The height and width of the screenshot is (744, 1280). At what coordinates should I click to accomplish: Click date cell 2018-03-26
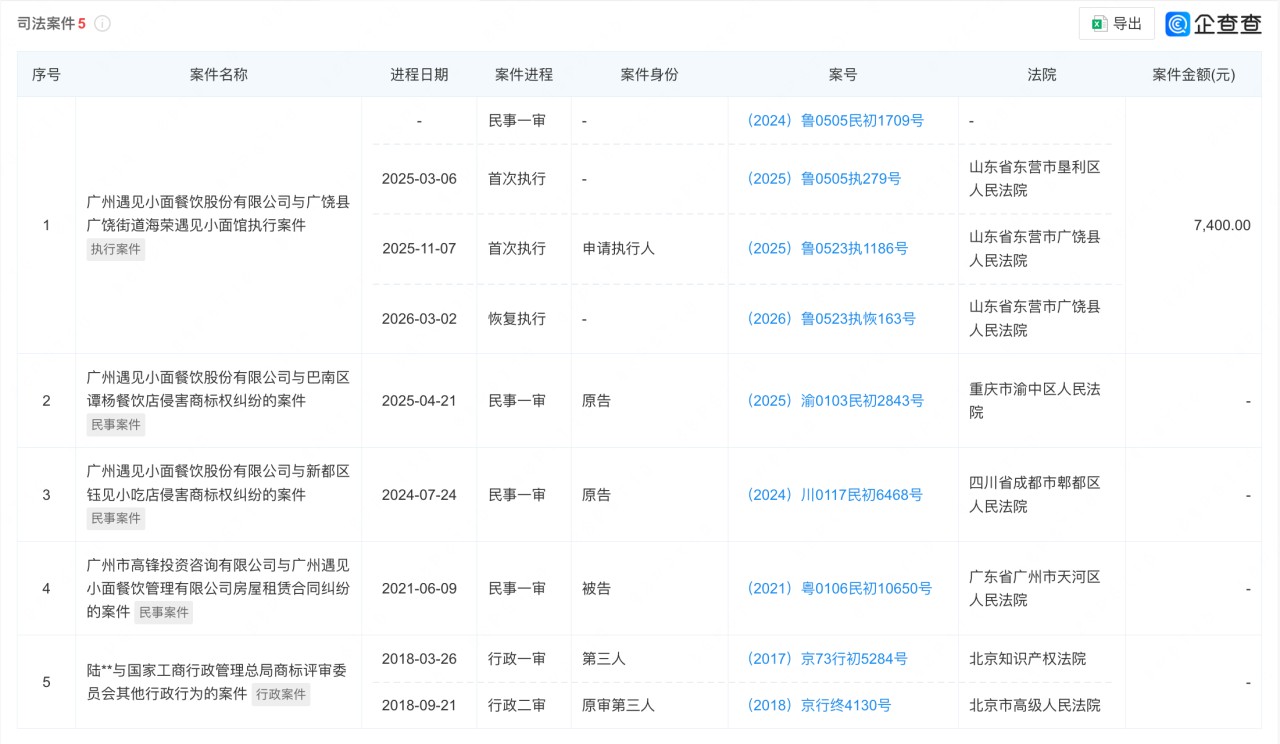tap(419, 658)
